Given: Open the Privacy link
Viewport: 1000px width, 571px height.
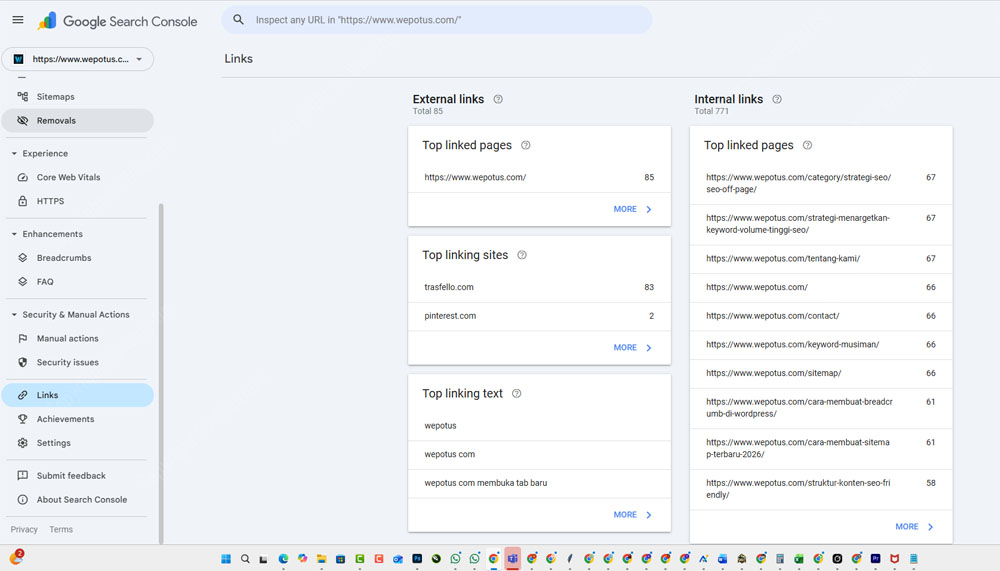Looking at the screenshot, I should pyautogui.click(x=24, y=530).
